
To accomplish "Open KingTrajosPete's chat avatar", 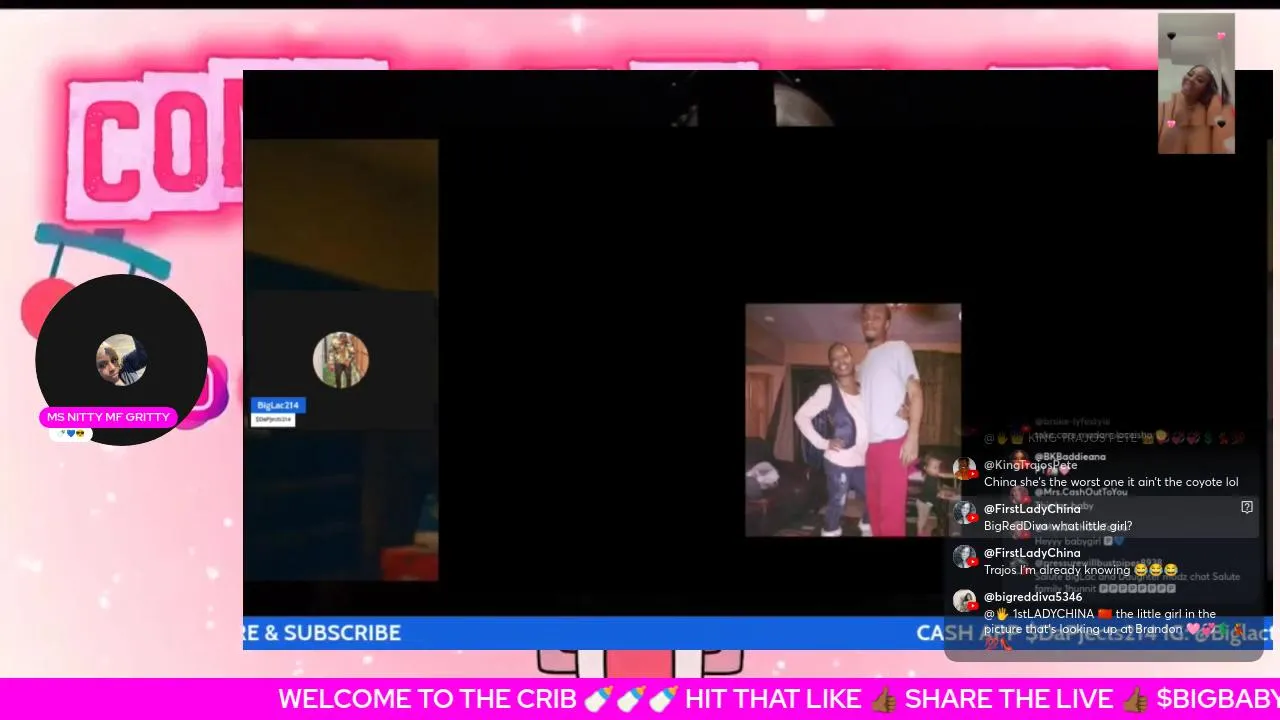I will point(964,469).
